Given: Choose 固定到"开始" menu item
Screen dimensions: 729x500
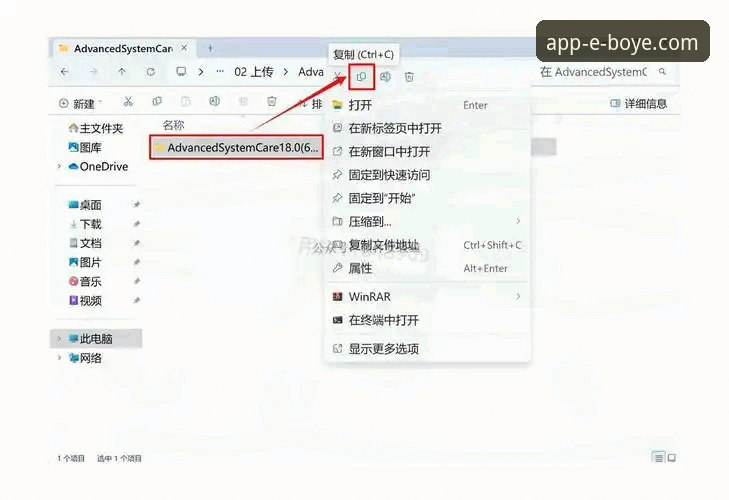Looking at the screenshot, I should (x=428, y=198).
